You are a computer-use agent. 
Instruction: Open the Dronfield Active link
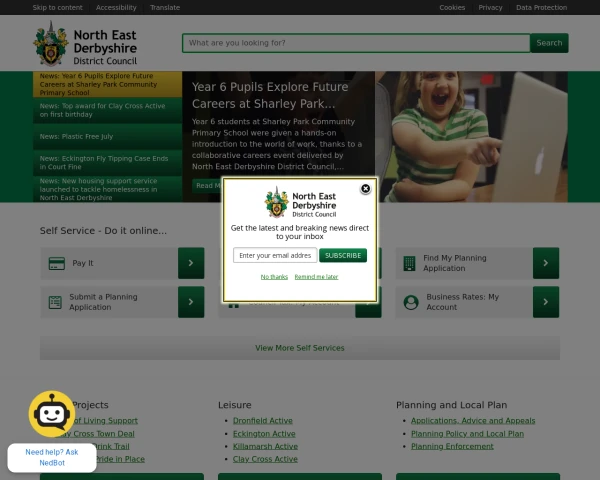pyautogui.click(x=263, y=421)
